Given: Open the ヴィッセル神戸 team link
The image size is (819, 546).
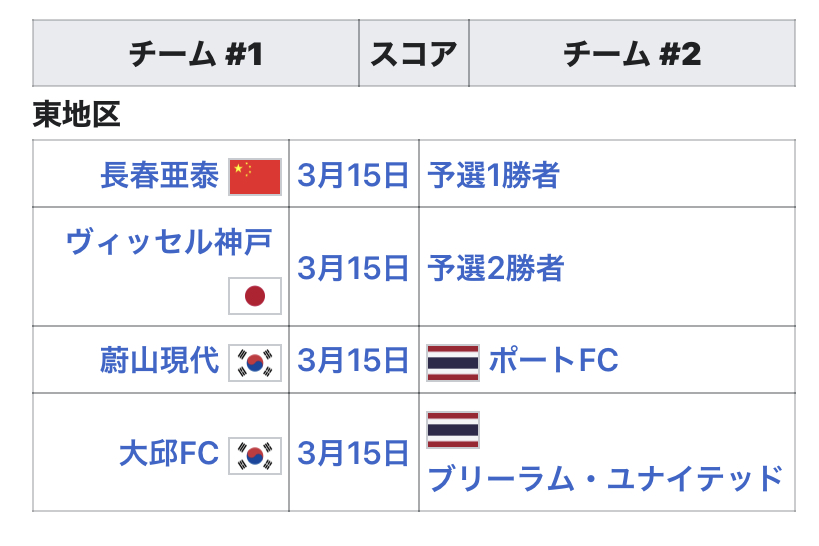Looking at the screenshot, I should [x=169, y=241].
